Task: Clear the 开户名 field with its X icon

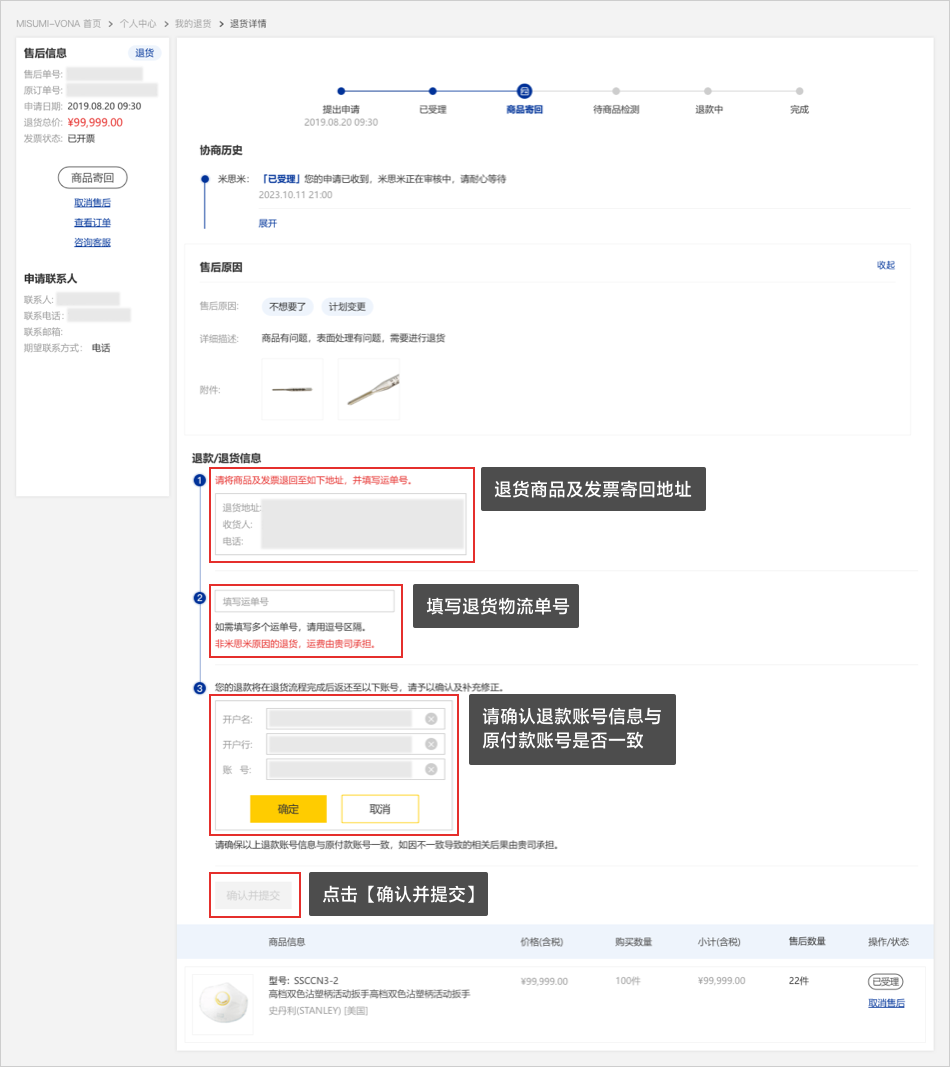Action: [431, 719]
